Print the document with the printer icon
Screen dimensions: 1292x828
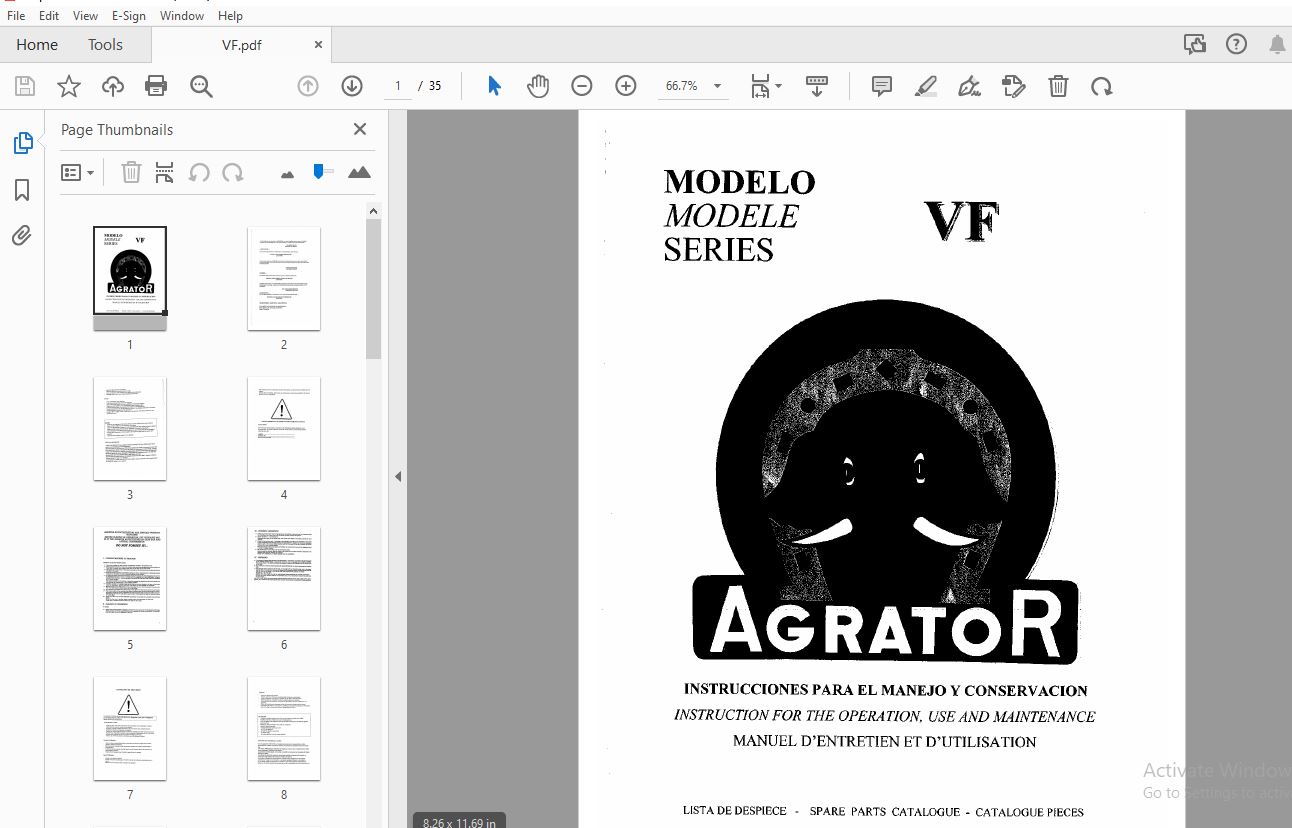[x=156, y=86]
